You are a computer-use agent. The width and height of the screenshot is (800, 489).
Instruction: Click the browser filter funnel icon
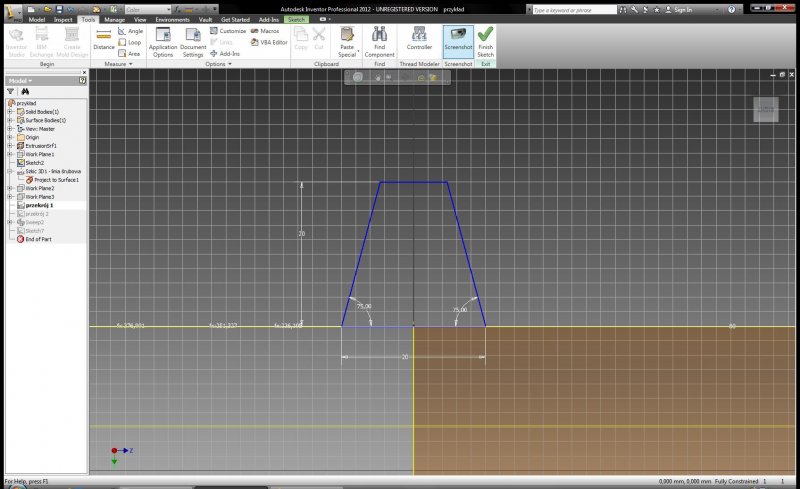(11, 91)
